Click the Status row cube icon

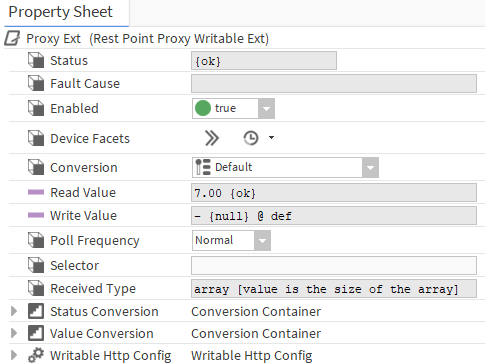pyautogui.click(x=36, y=60)
